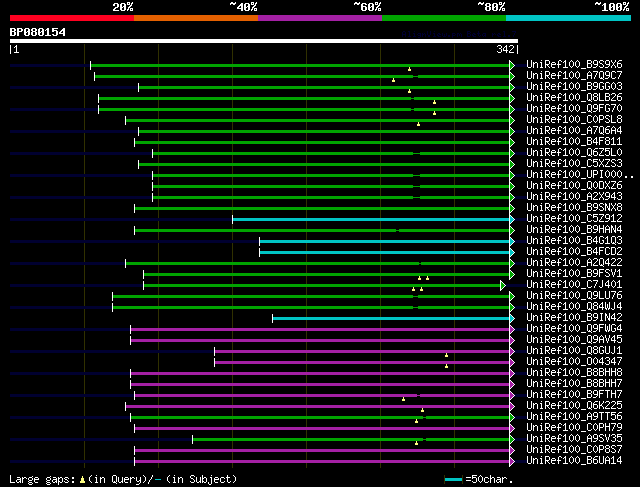This screenshot has height=487, width=640.
Task: Select the UniRef100_Q9LU76 label
Action: tap(574, 296)
